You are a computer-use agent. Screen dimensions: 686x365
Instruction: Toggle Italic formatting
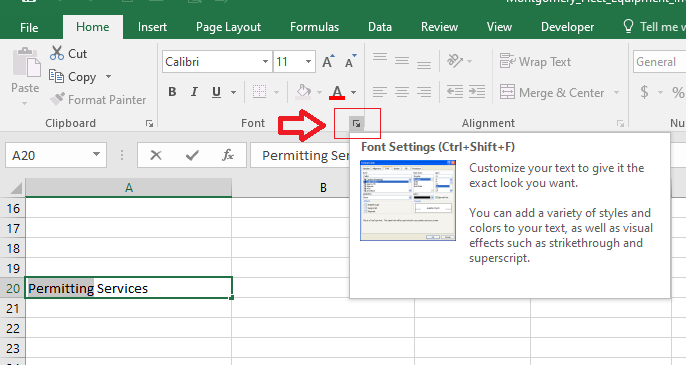[194, 92]
